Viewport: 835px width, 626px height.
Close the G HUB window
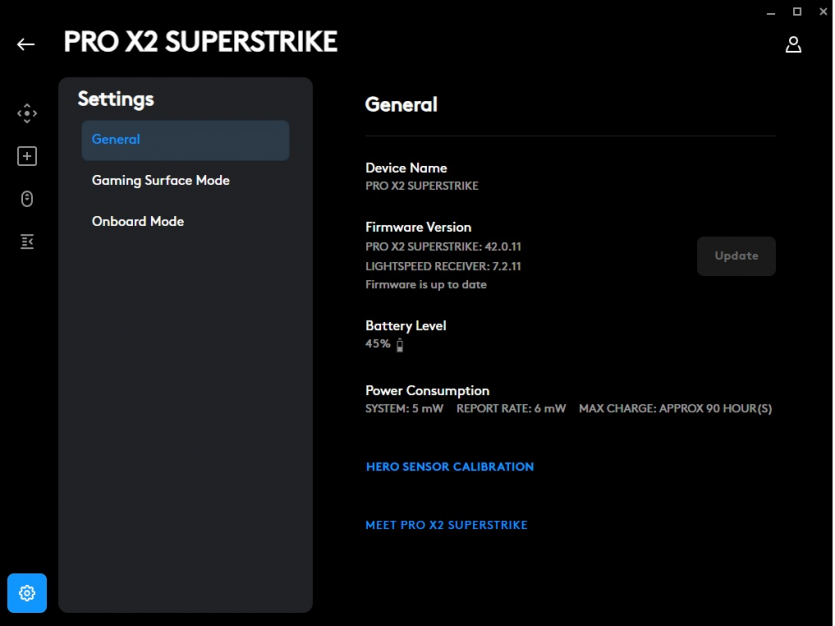point(822,11)
